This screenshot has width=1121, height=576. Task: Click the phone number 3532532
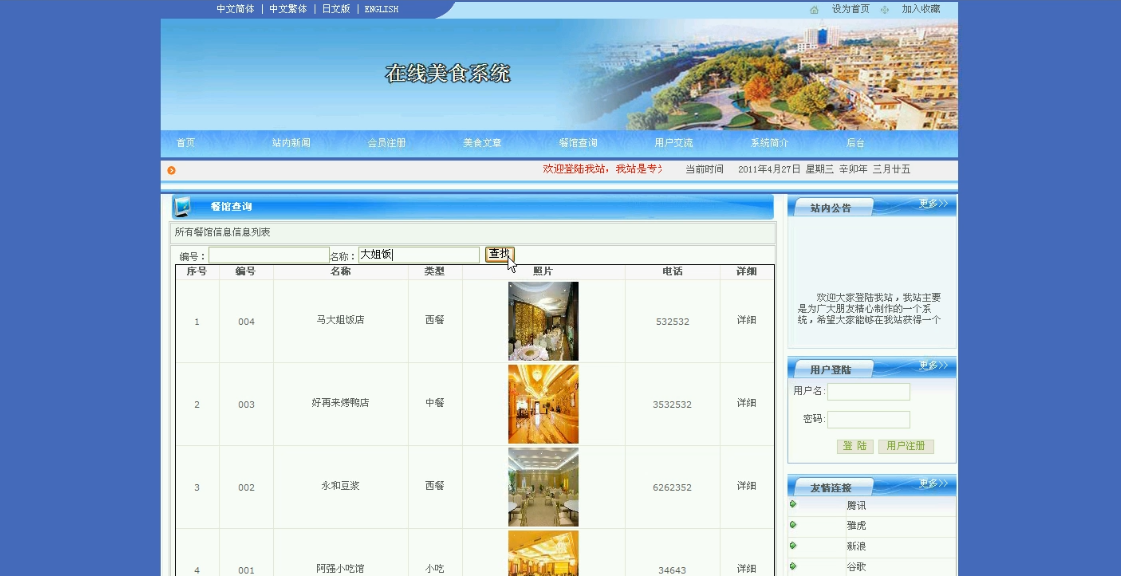point(672,404)
